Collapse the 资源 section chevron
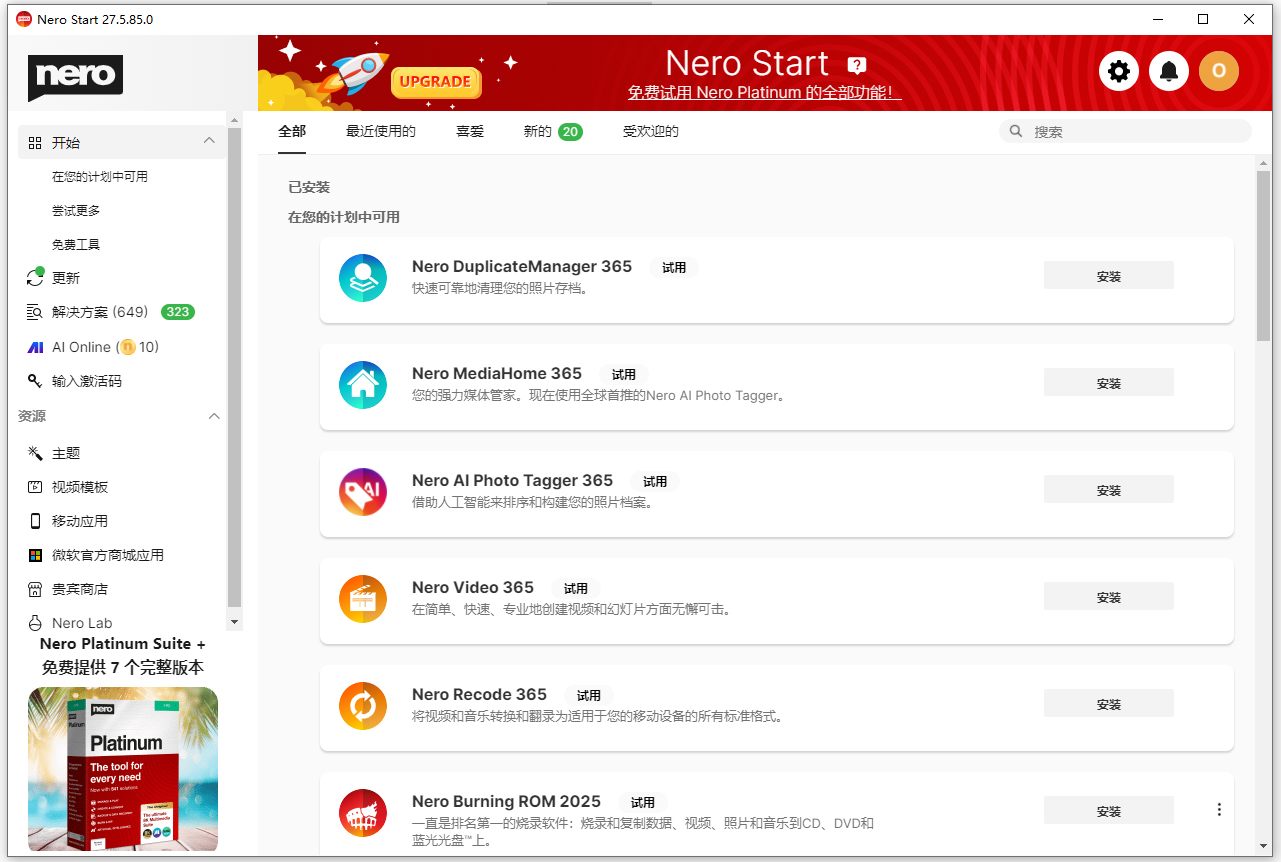1281x862 pixels. [x=214, y=416]
